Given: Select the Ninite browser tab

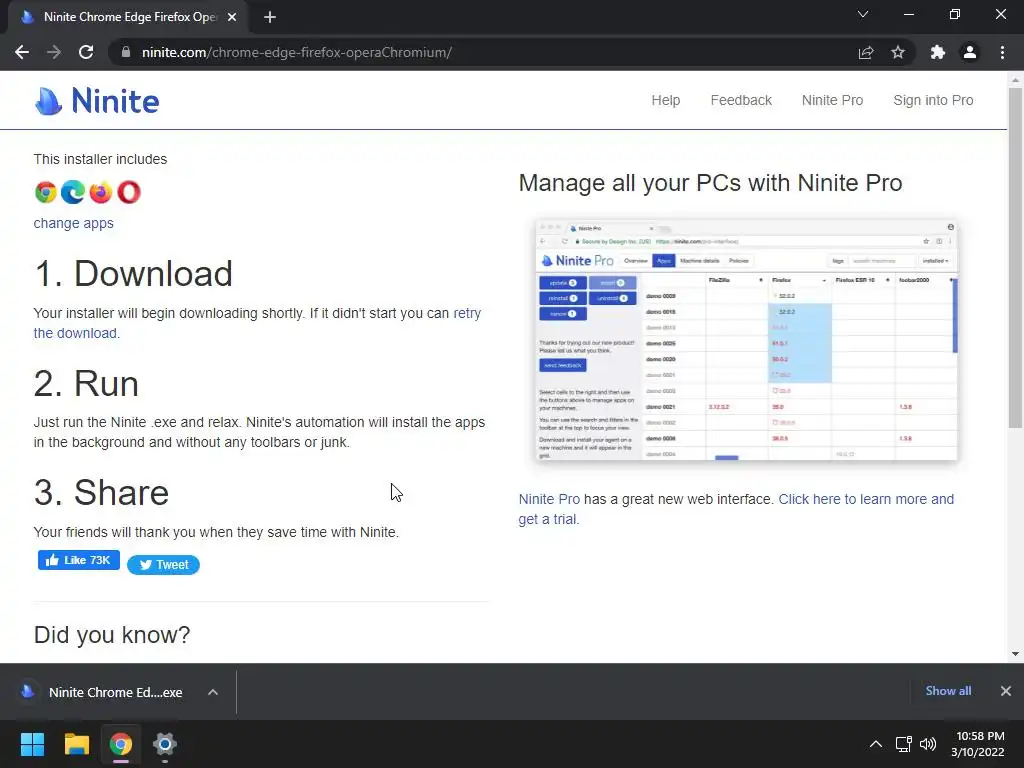Looking at the screenshot, I should pos(127,17).
